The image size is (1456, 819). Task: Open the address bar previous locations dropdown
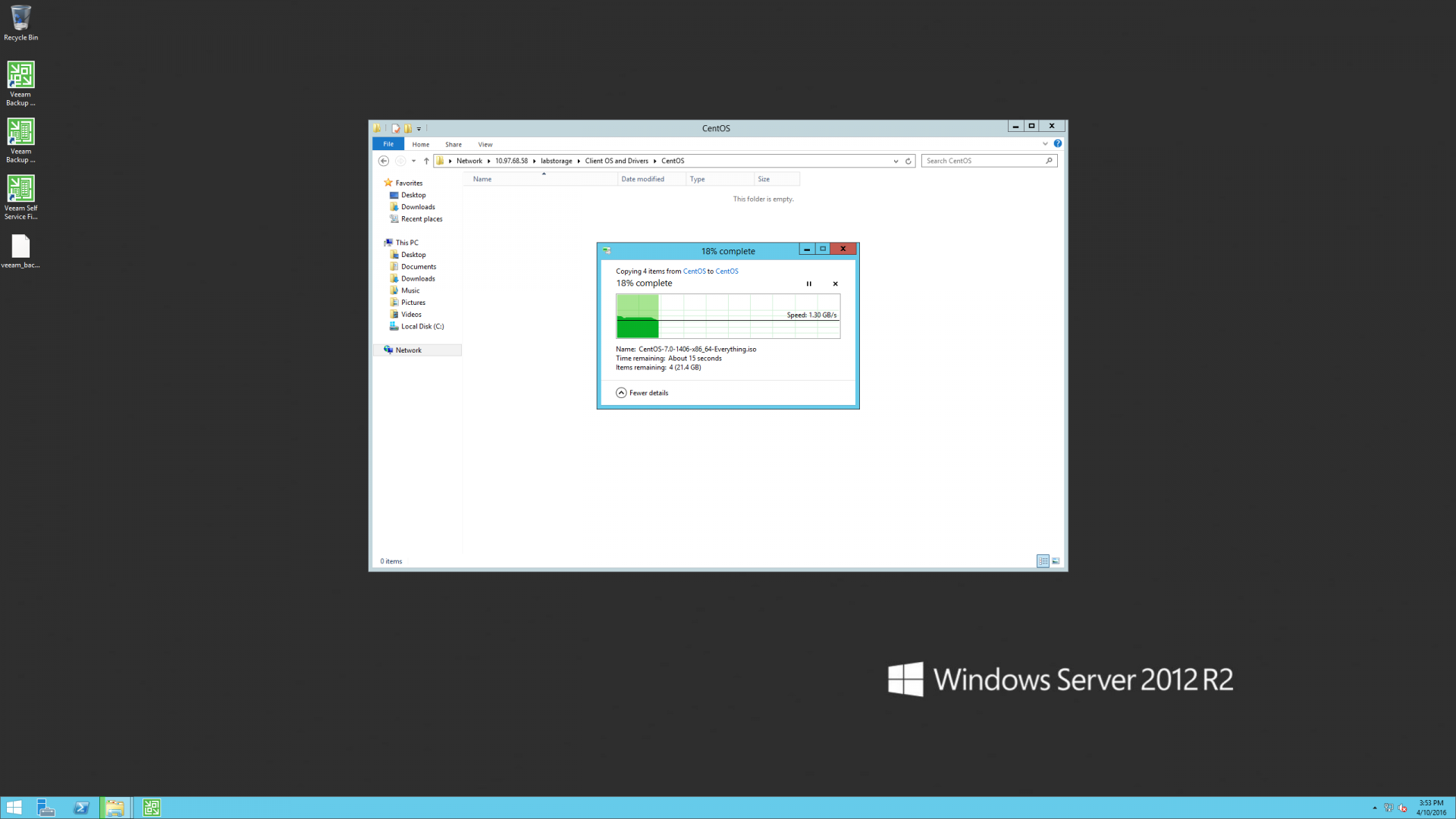[x=896, y=161]
